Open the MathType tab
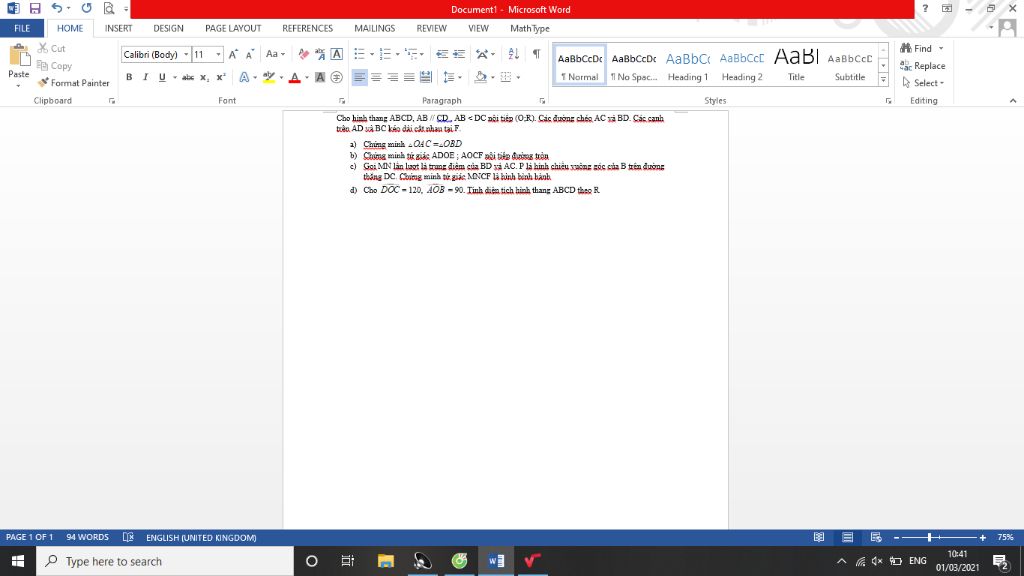Viewport: 1024px width, 576px height. click(530, 28)
